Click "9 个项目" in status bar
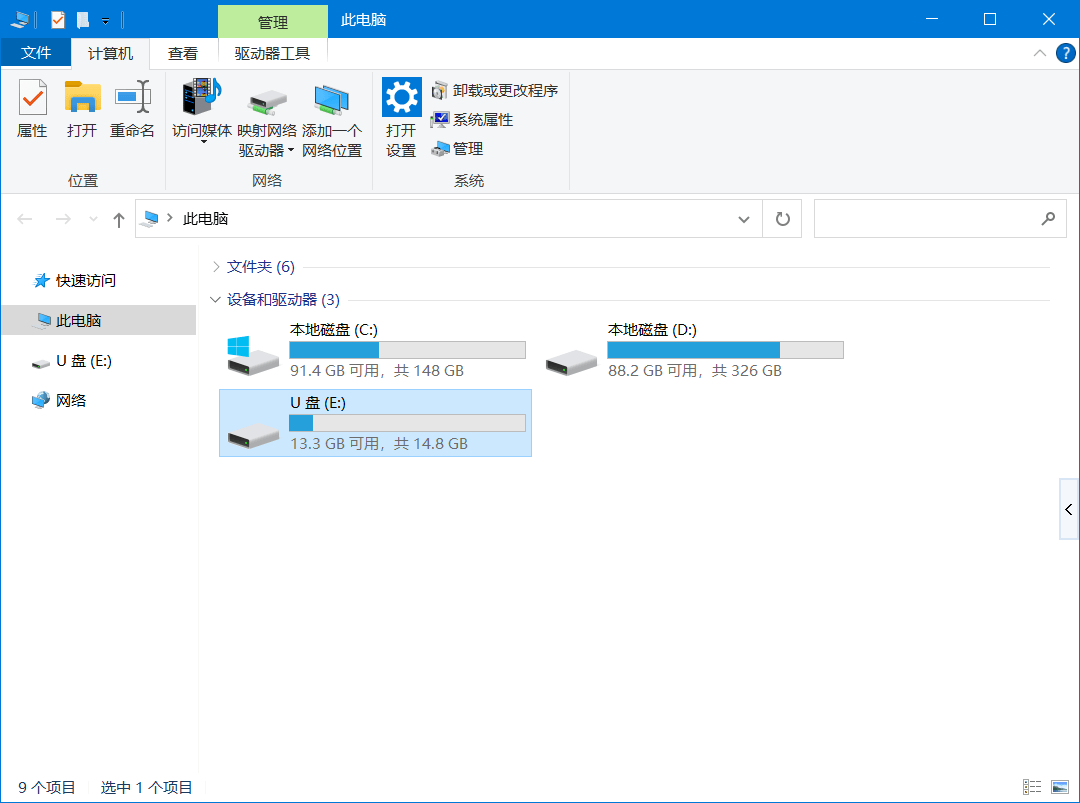 click(47, 787)
